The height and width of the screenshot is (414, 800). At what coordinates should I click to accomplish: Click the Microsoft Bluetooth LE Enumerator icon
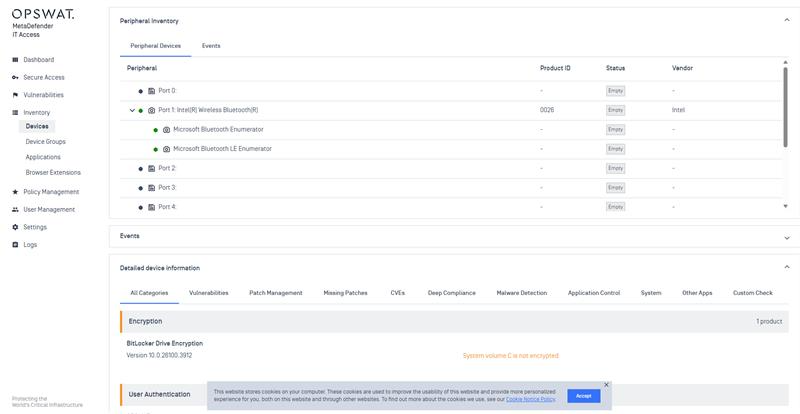click(166, 149)
